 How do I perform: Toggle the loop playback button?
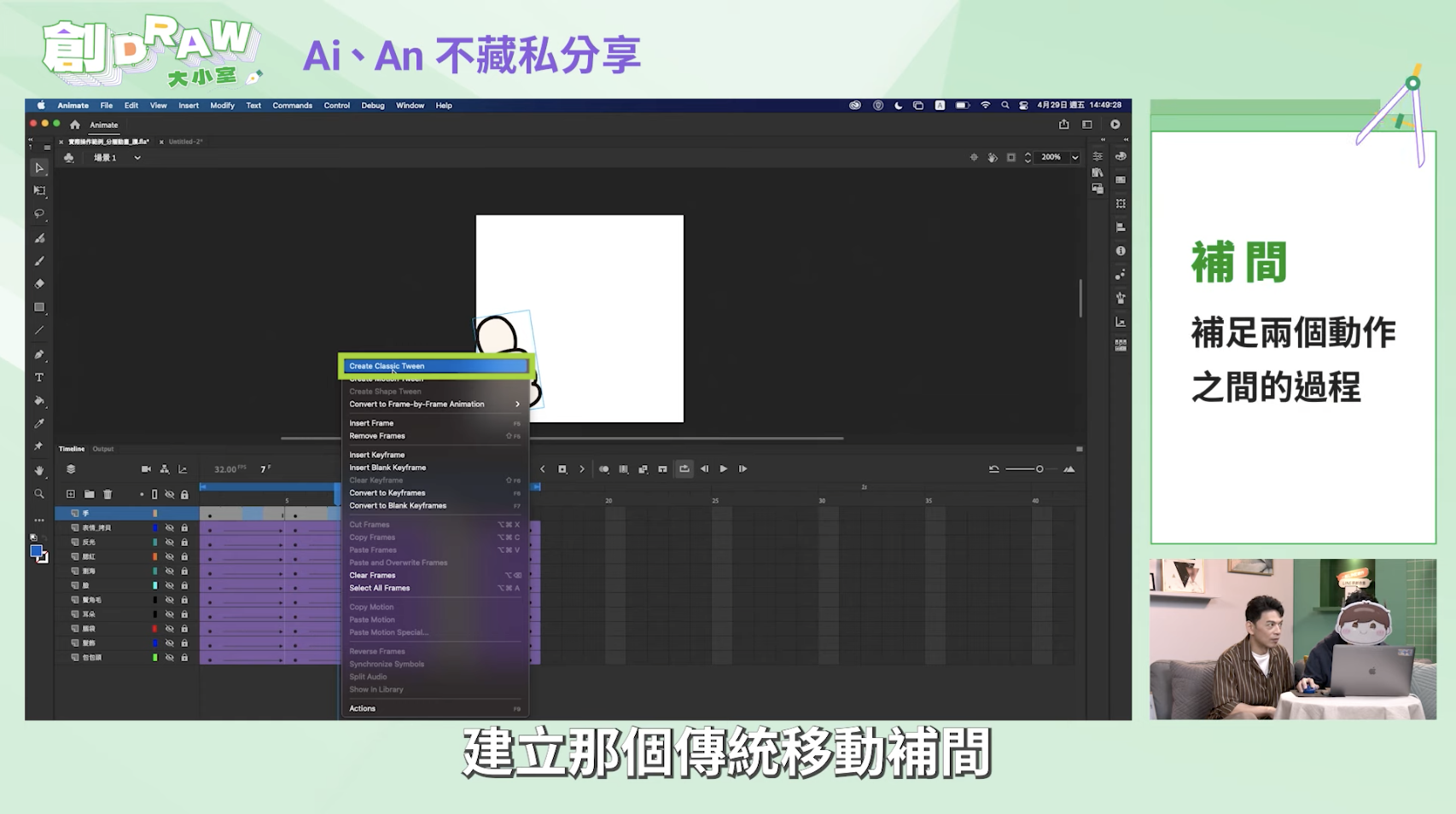(684, 469)
